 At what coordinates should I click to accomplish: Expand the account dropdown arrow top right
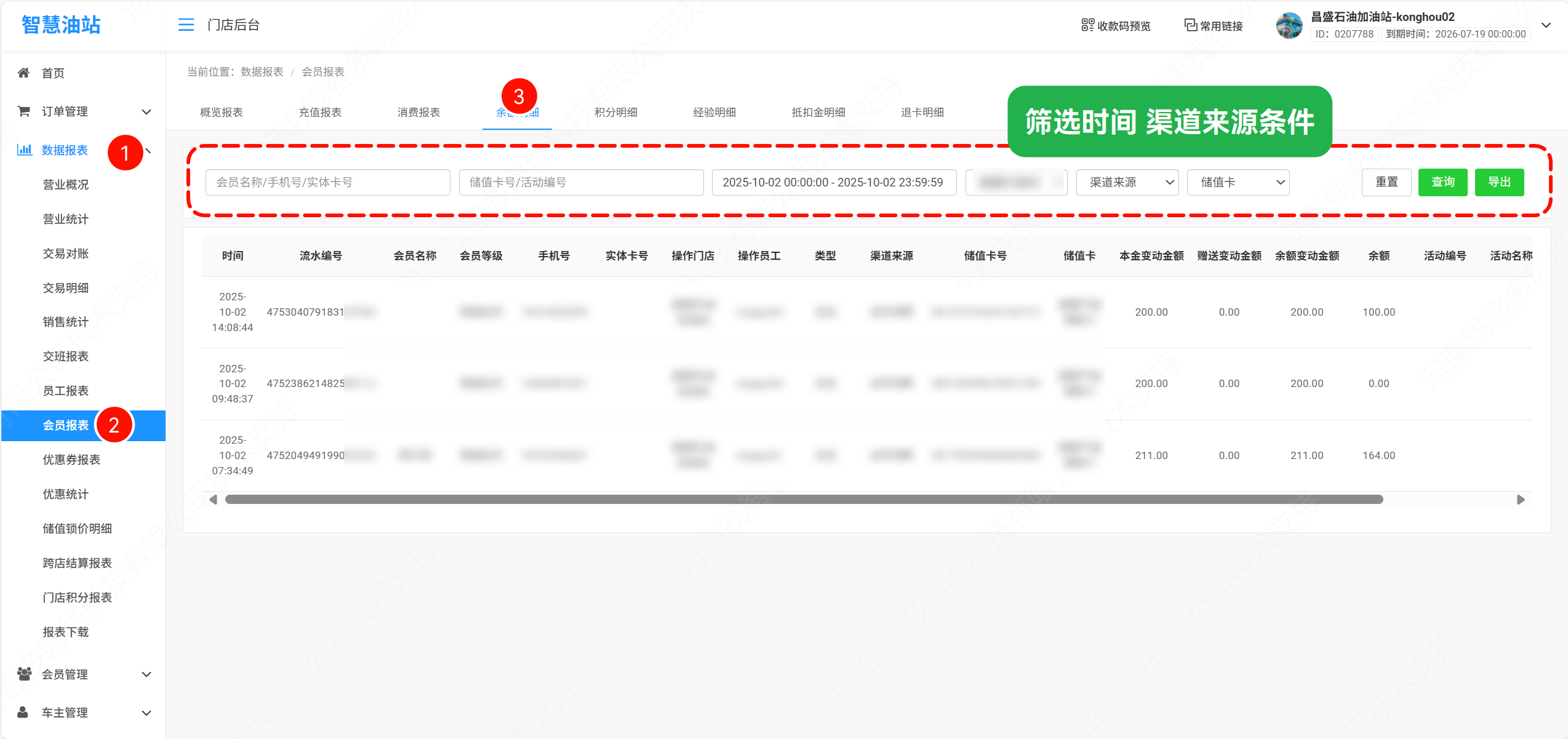click(x=1545, y=25)
